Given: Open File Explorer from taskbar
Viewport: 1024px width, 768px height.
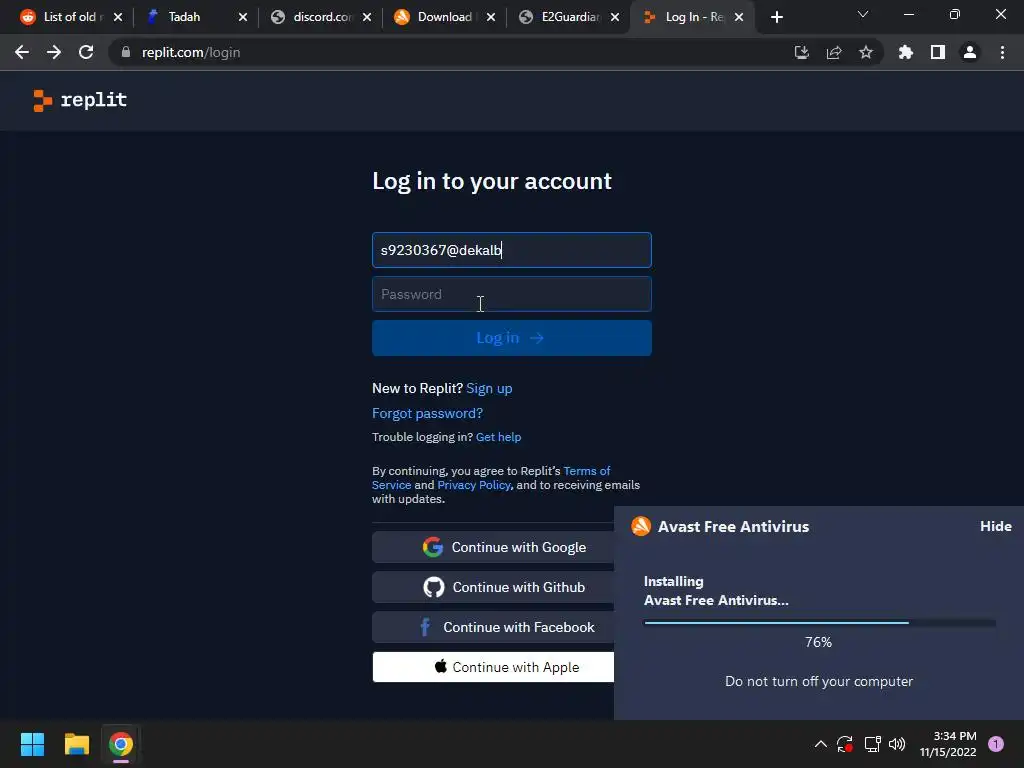Looking at the screenshot, I should click(x=76, y=744).
